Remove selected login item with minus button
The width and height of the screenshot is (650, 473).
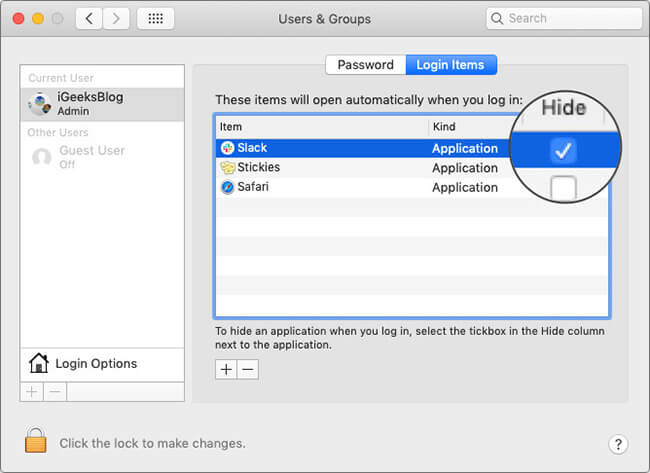247,369
